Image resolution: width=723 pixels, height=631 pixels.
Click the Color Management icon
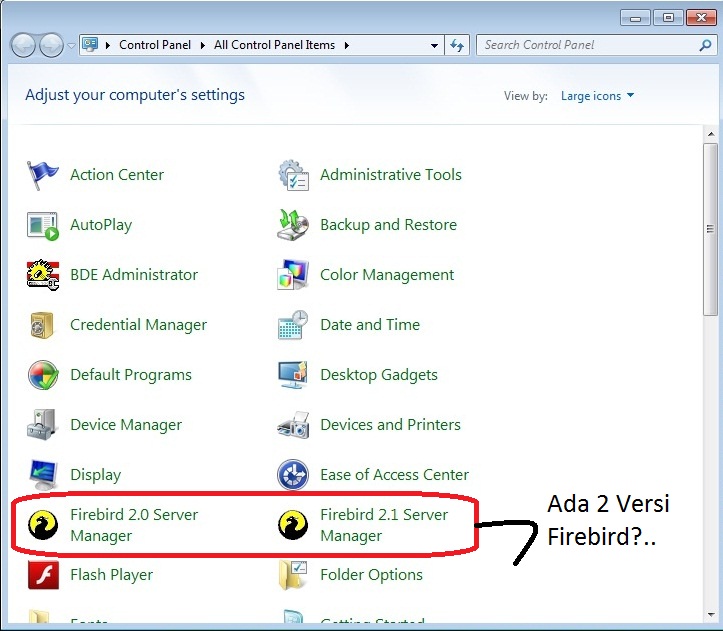coord(293,275)
